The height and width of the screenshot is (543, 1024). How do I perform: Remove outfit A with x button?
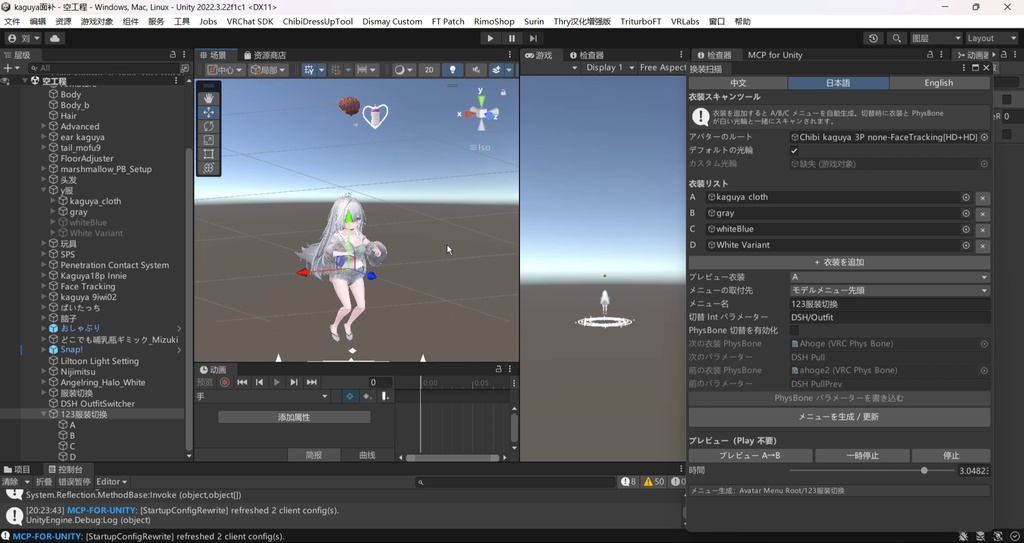[x=983, y=198]
